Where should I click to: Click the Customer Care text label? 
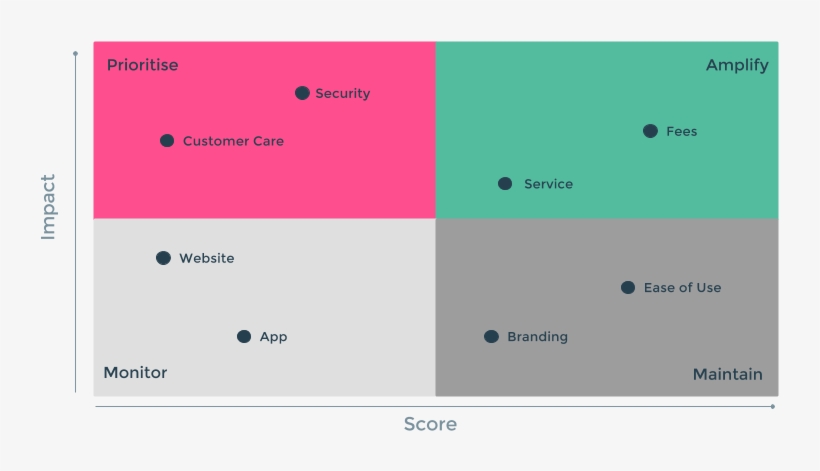[233, 142]
